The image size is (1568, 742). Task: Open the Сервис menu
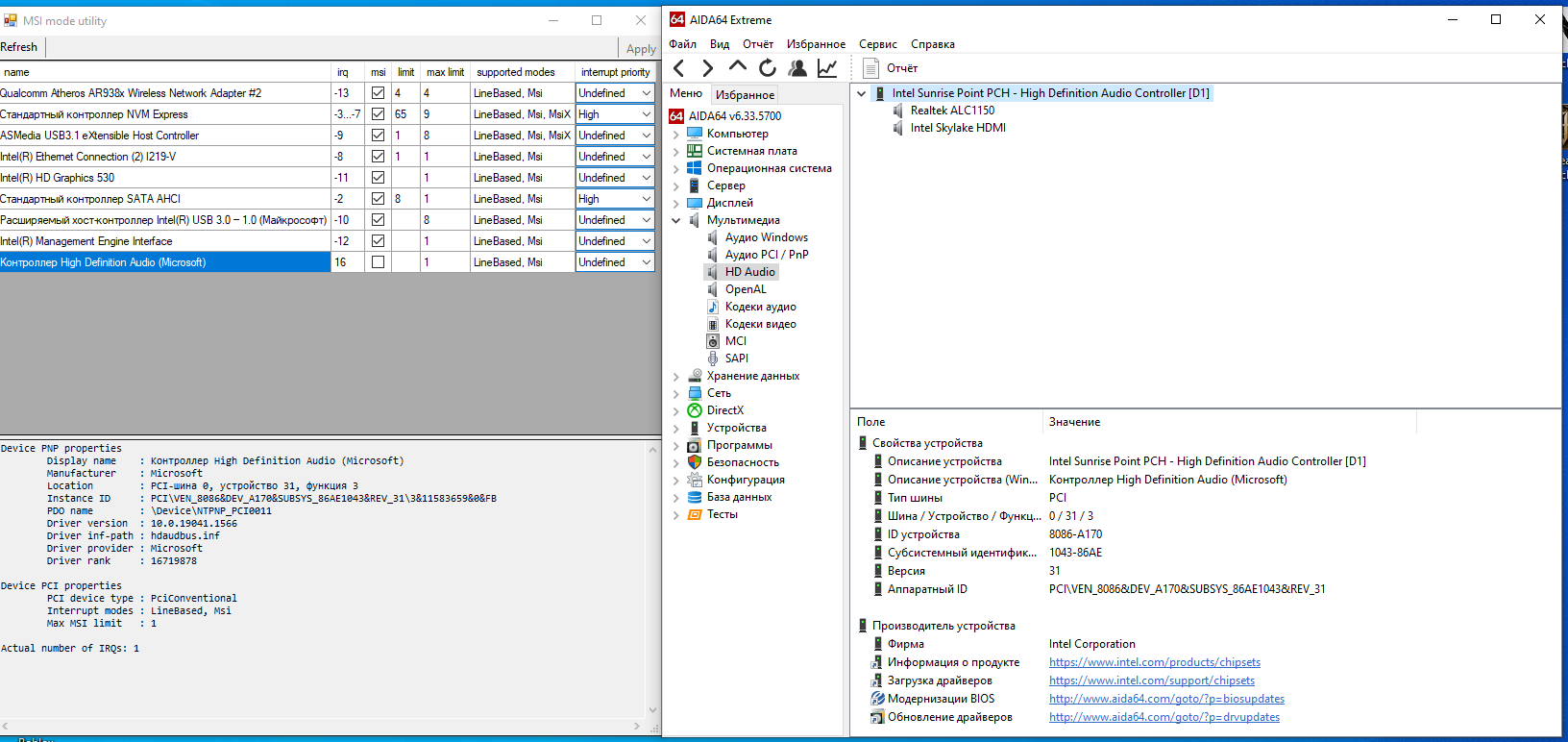tap(878, 44)
